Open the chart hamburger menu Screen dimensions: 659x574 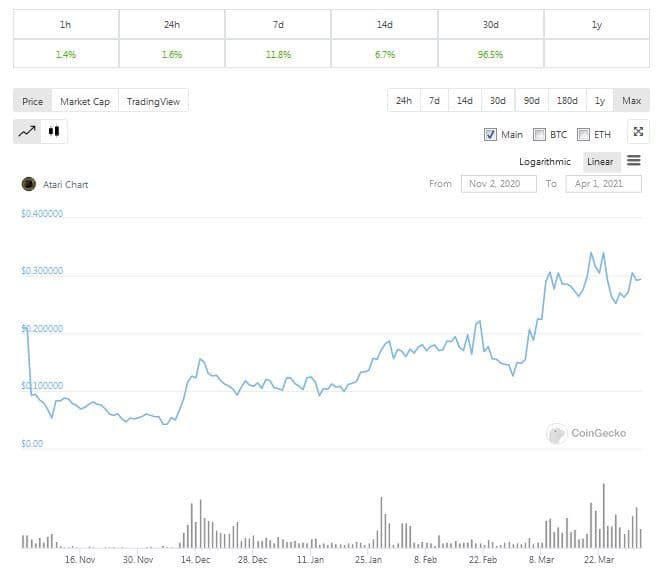[634, 161]
